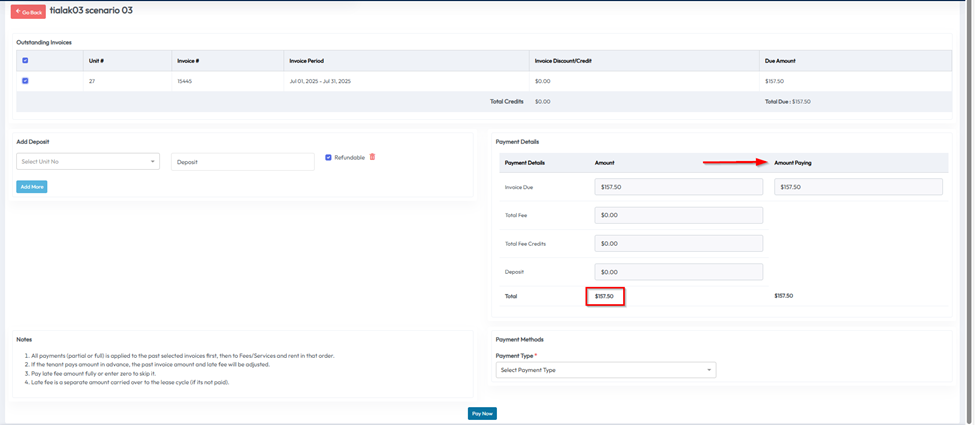The height and width of the screenshot is (425, 975).
Task: Click the Total Fee Credits amount field
Action: (678, 243)
